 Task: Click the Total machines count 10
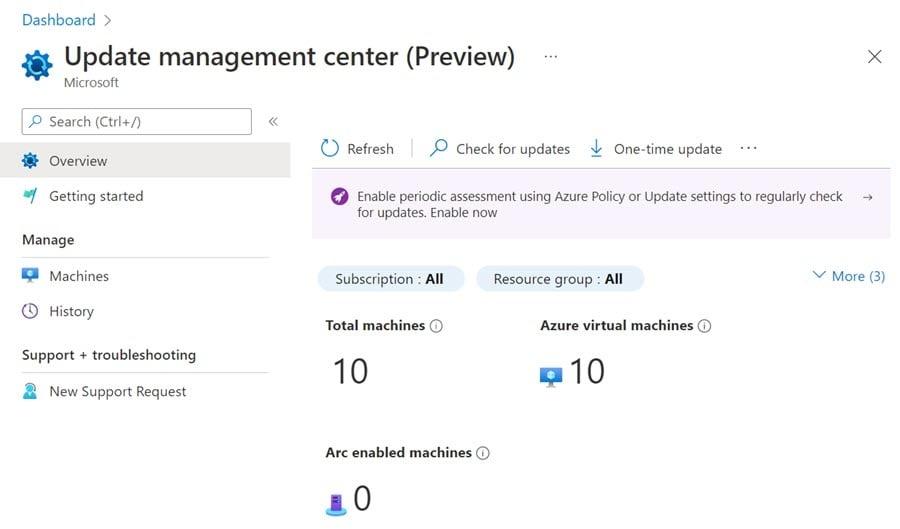coord(350,371)
